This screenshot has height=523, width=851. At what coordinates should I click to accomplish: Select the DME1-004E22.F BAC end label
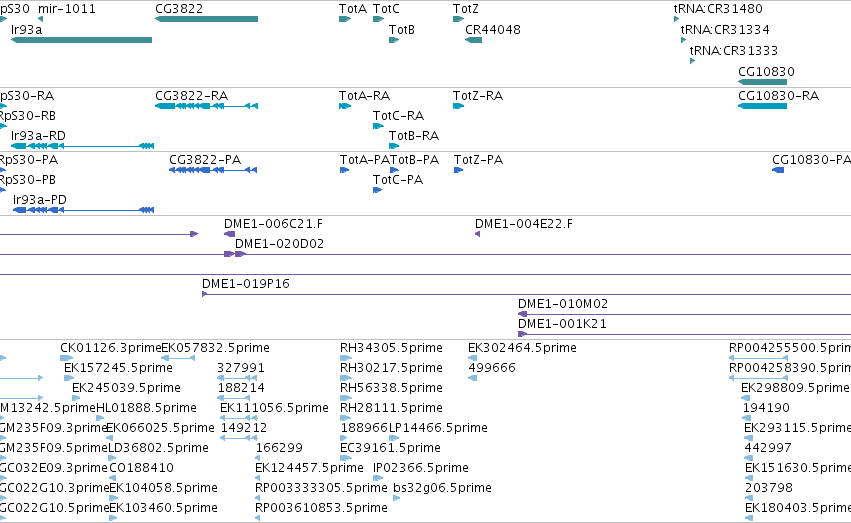pos(524,224)
